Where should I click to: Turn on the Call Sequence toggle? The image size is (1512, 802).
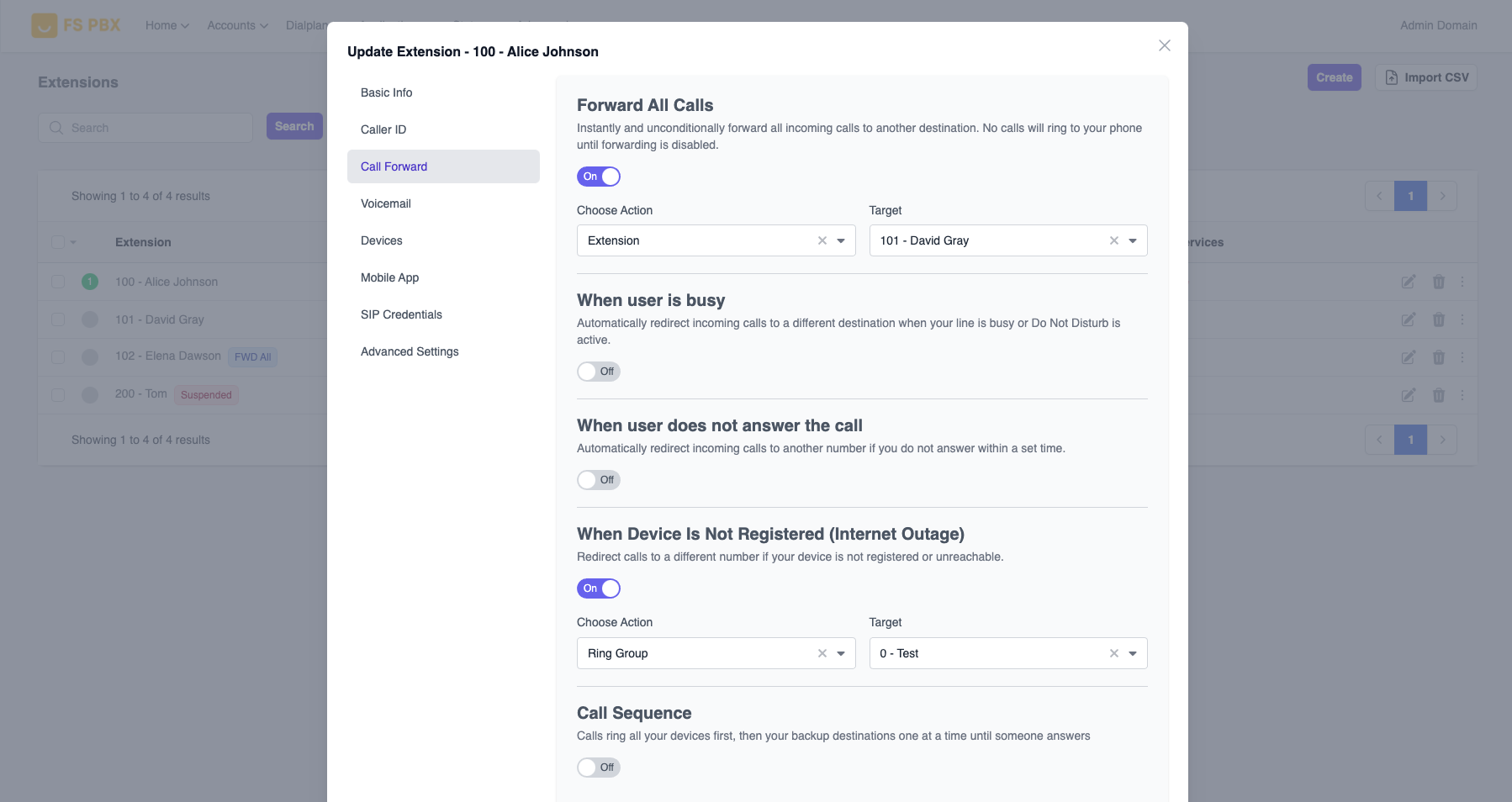pos(598,767)
